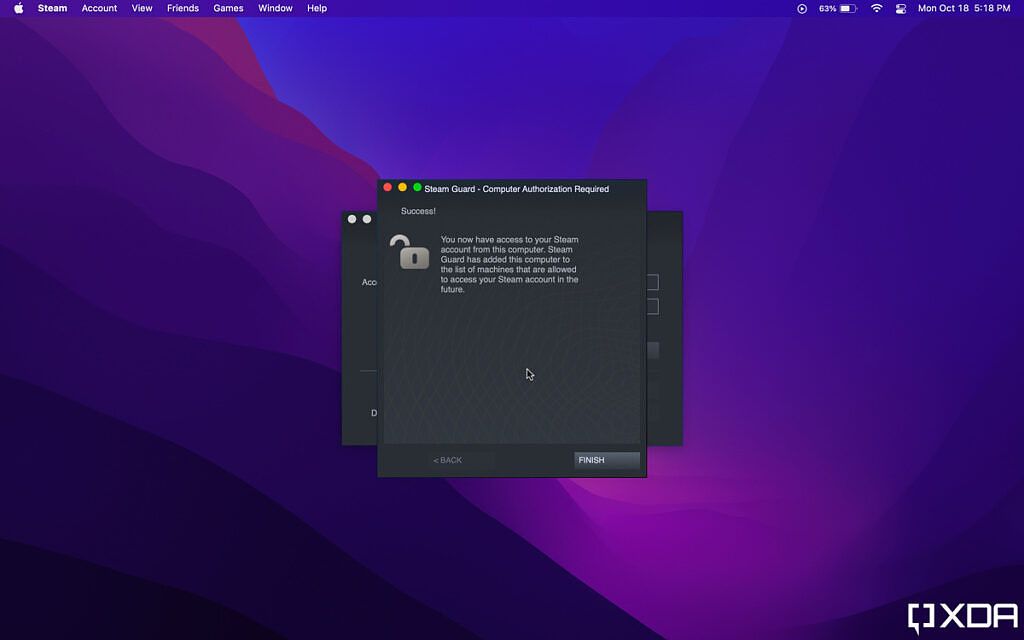Open the View menu
1024x640 pixels.
coord(141,8)
